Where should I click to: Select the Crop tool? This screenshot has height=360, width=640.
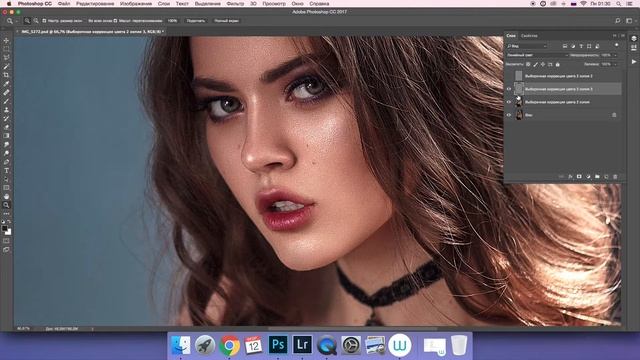click(6, 75)
